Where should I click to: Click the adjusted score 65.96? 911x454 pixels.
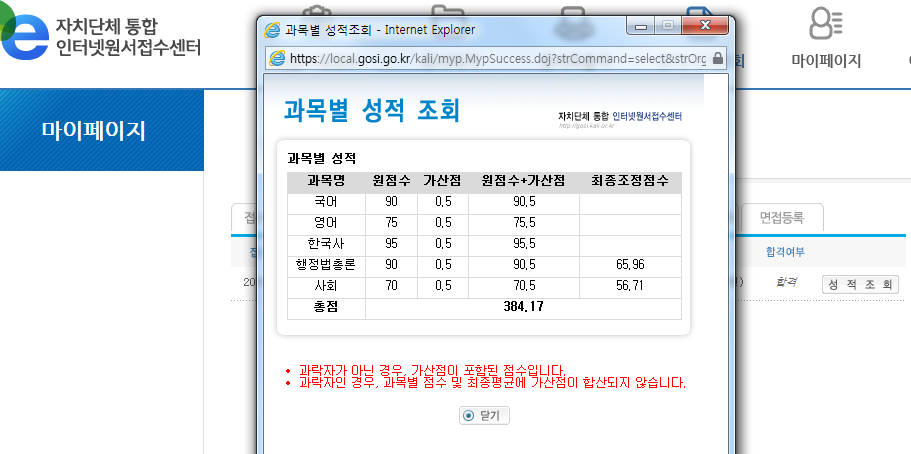pos(630,264)
